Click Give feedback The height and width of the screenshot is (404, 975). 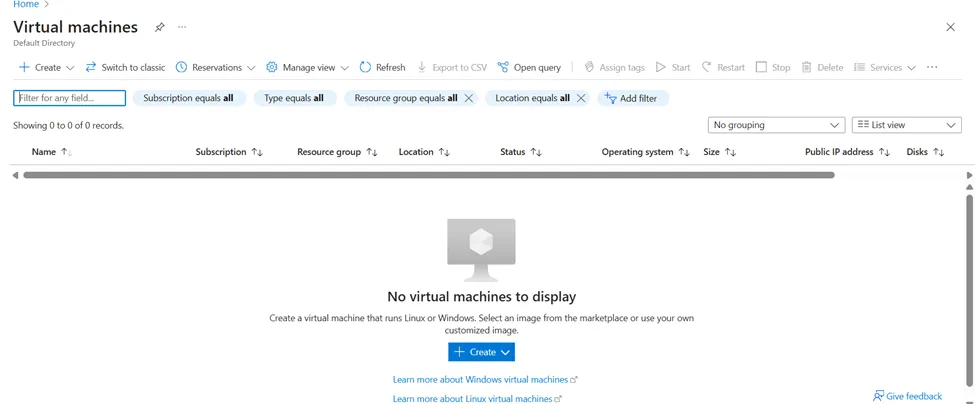[x=907, y=396]
